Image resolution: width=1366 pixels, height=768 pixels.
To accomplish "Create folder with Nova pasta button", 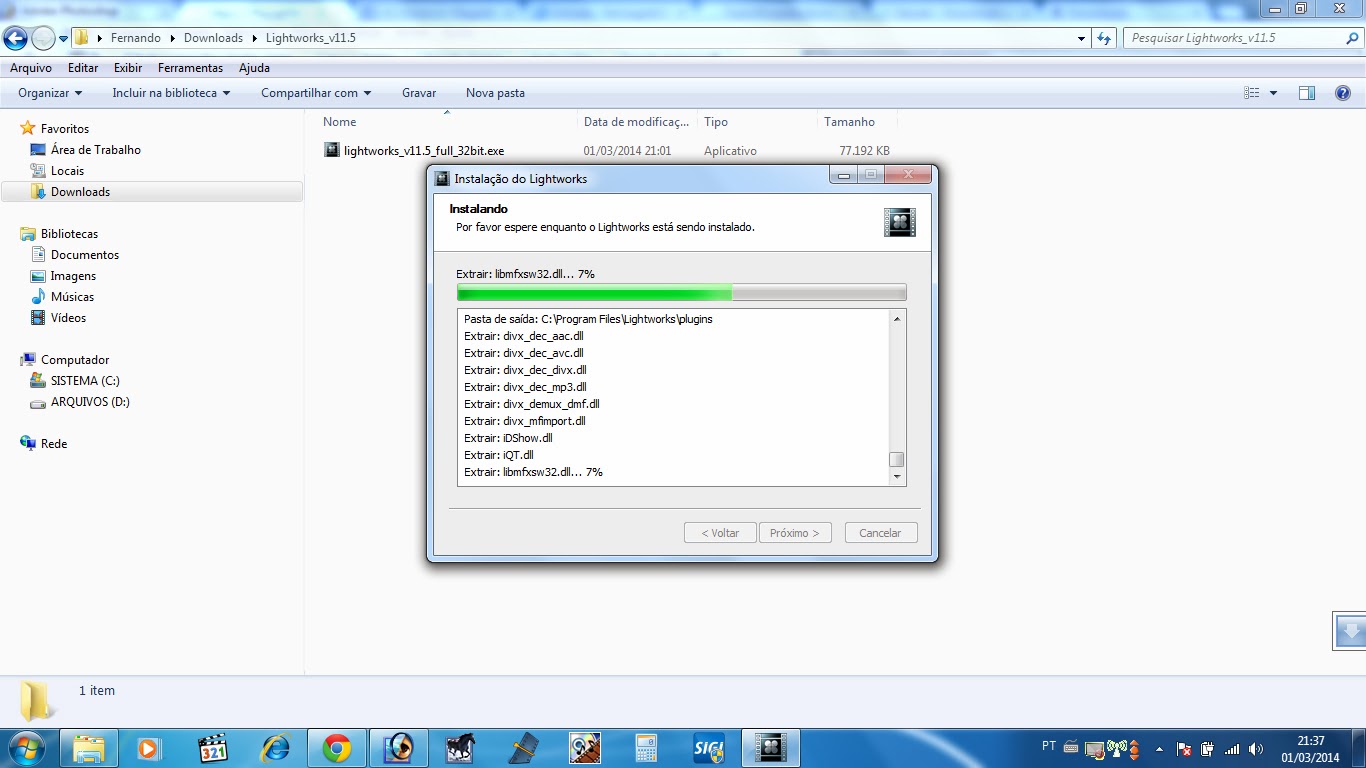I will (x=495, y=93).
